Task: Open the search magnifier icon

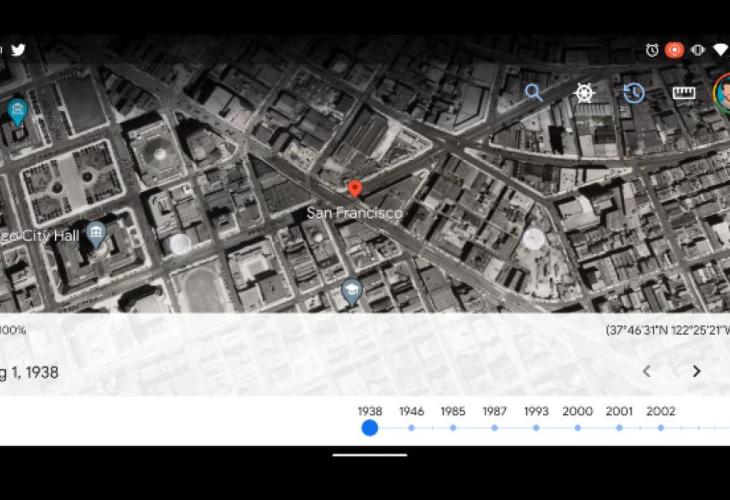Action: (534, 93)
